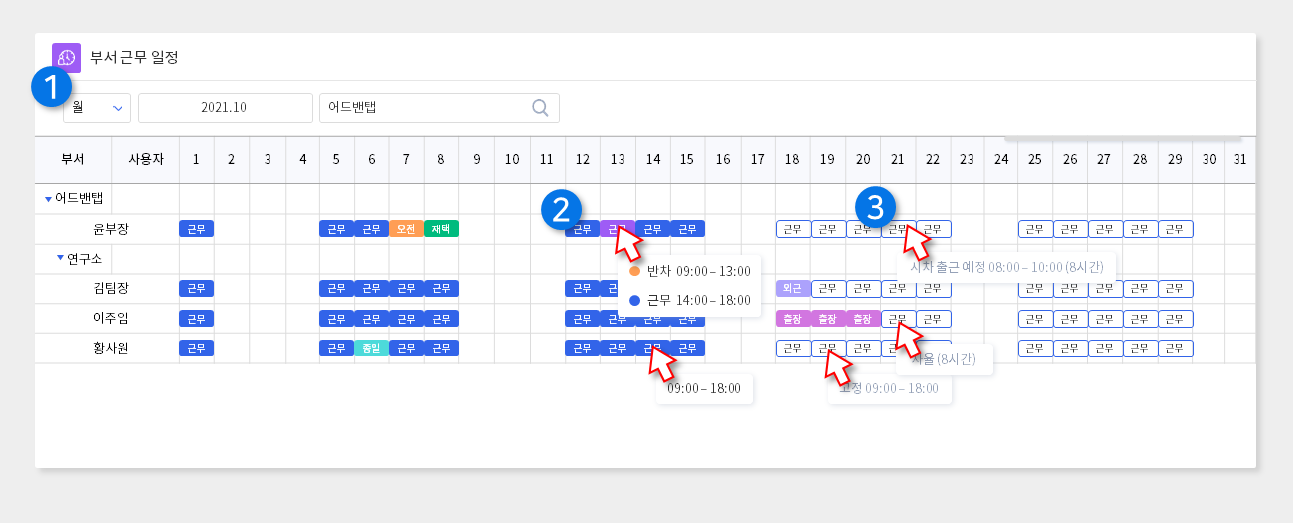Click the magnifier search icon

[540, 108]
